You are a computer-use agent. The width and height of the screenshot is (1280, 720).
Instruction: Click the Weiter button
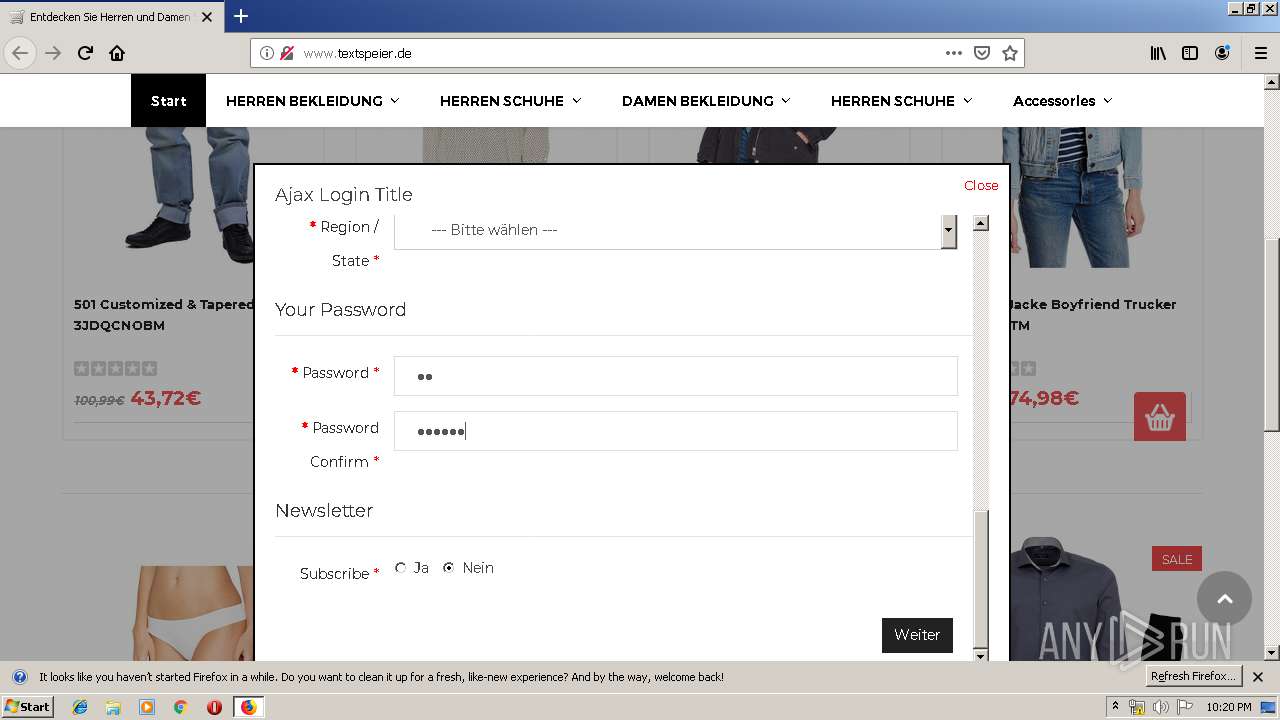click(917, 635)
